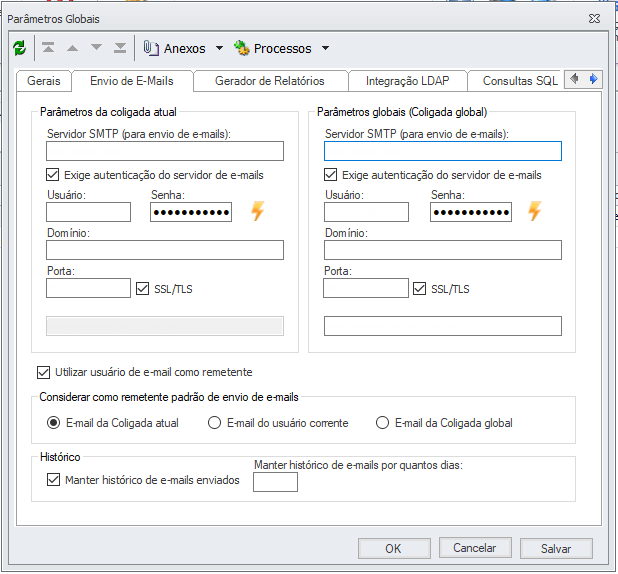Screen dimensions: 618x574
Task: Expand the Anexos dropdown arrow
Action: (220, 48)
